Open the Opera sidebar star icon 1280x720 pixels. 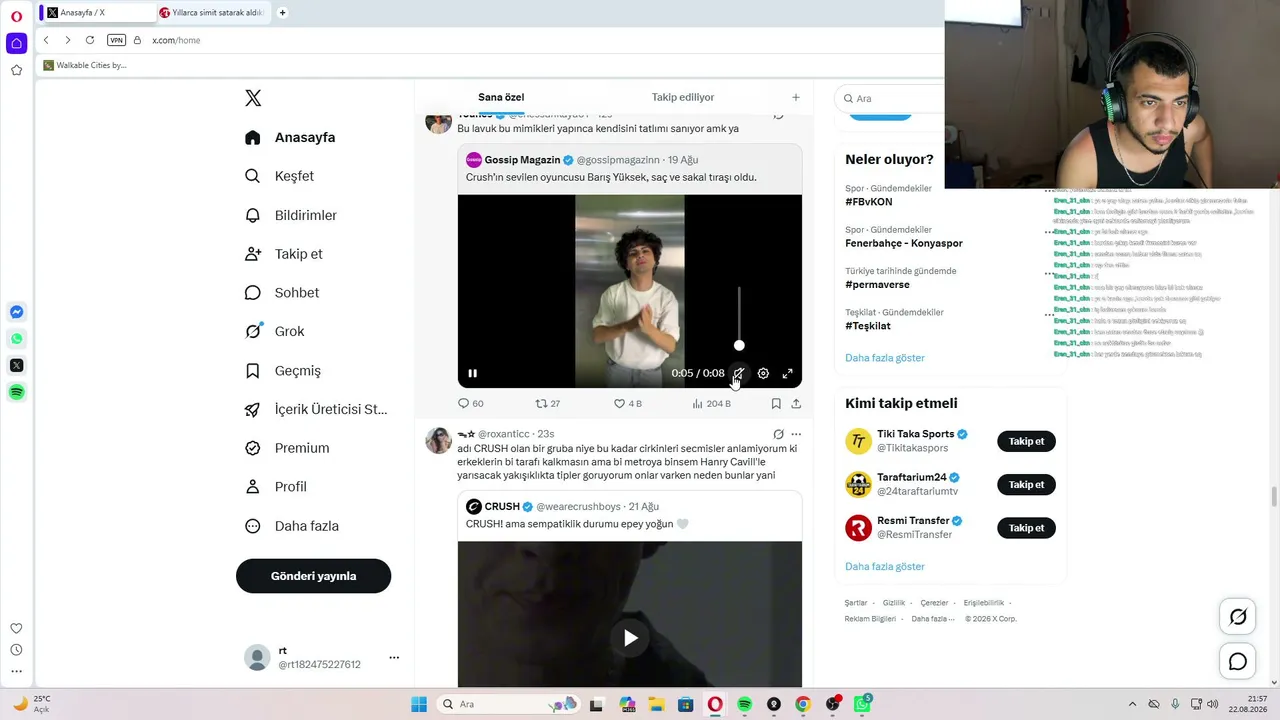(16, 70)
